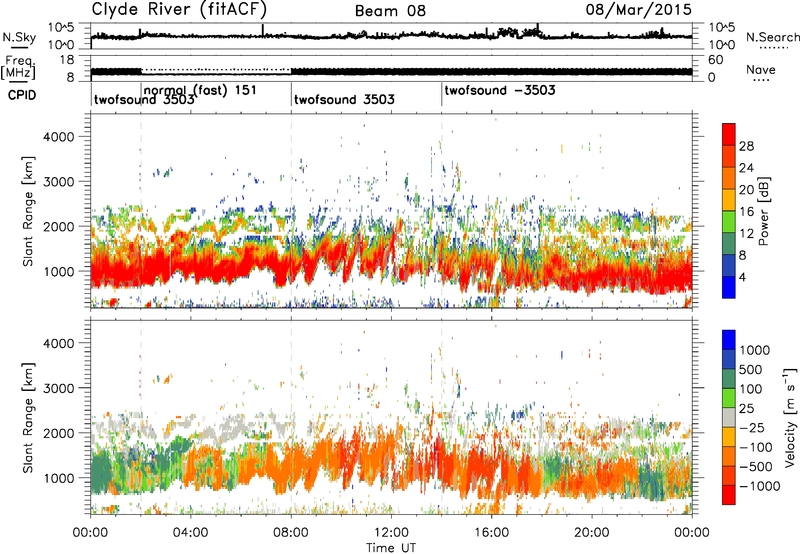The height and width of the screenshot is (554, 800).
Task: Click the '18' frequency axis tick label
Action: [66, 60]
